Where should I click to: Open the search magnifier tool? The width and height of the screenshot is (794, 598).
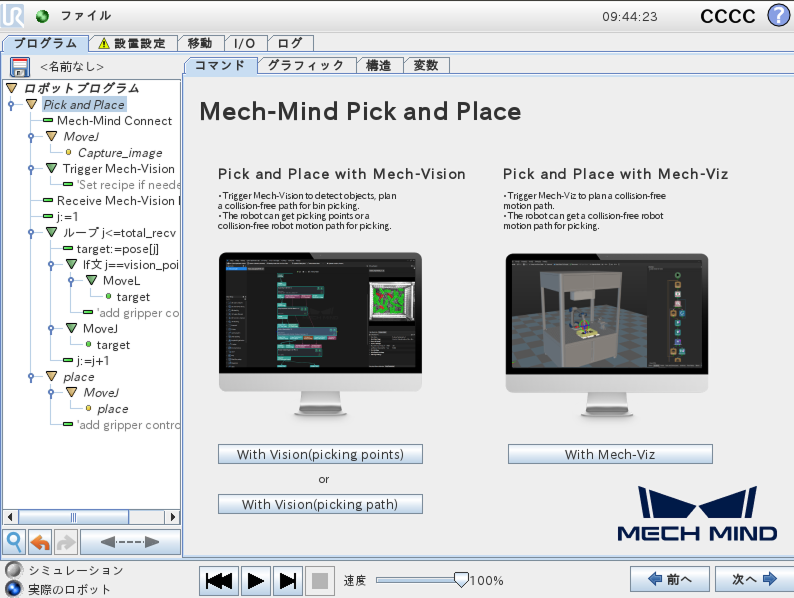click(x=15, y=542)
